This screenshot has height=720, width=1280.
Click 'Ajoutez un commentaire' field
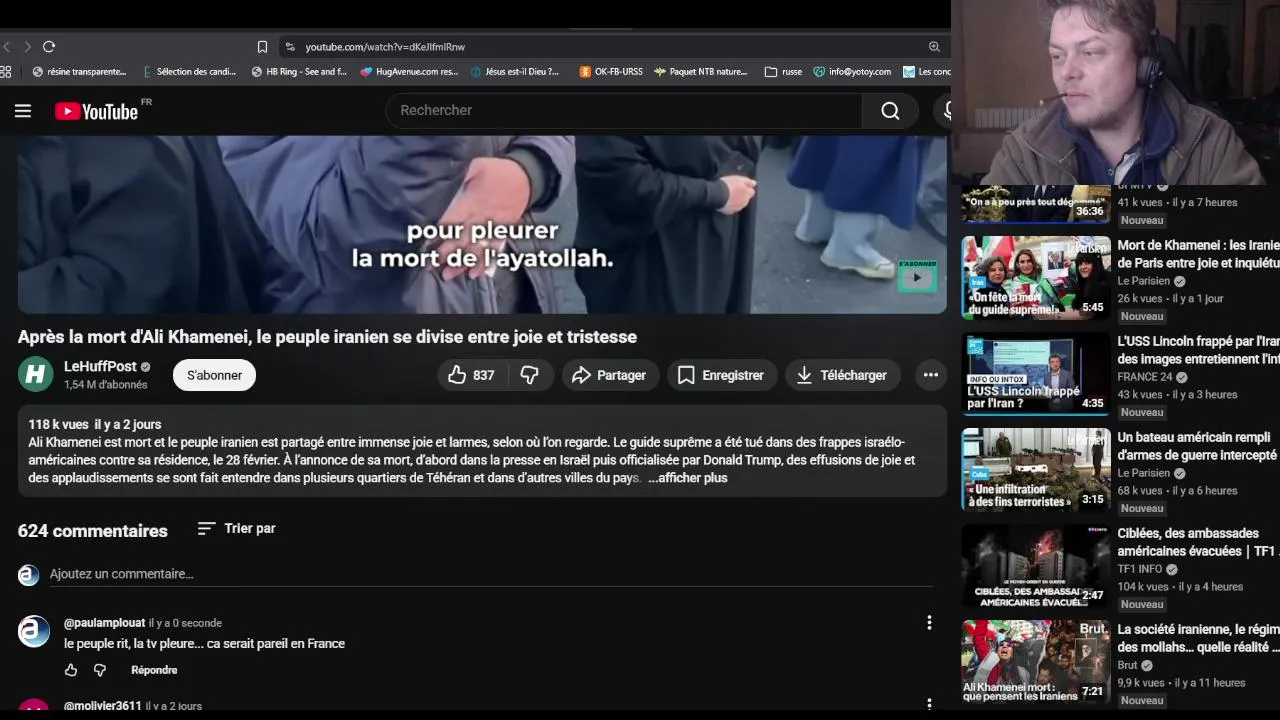click(x=490, y=574)
